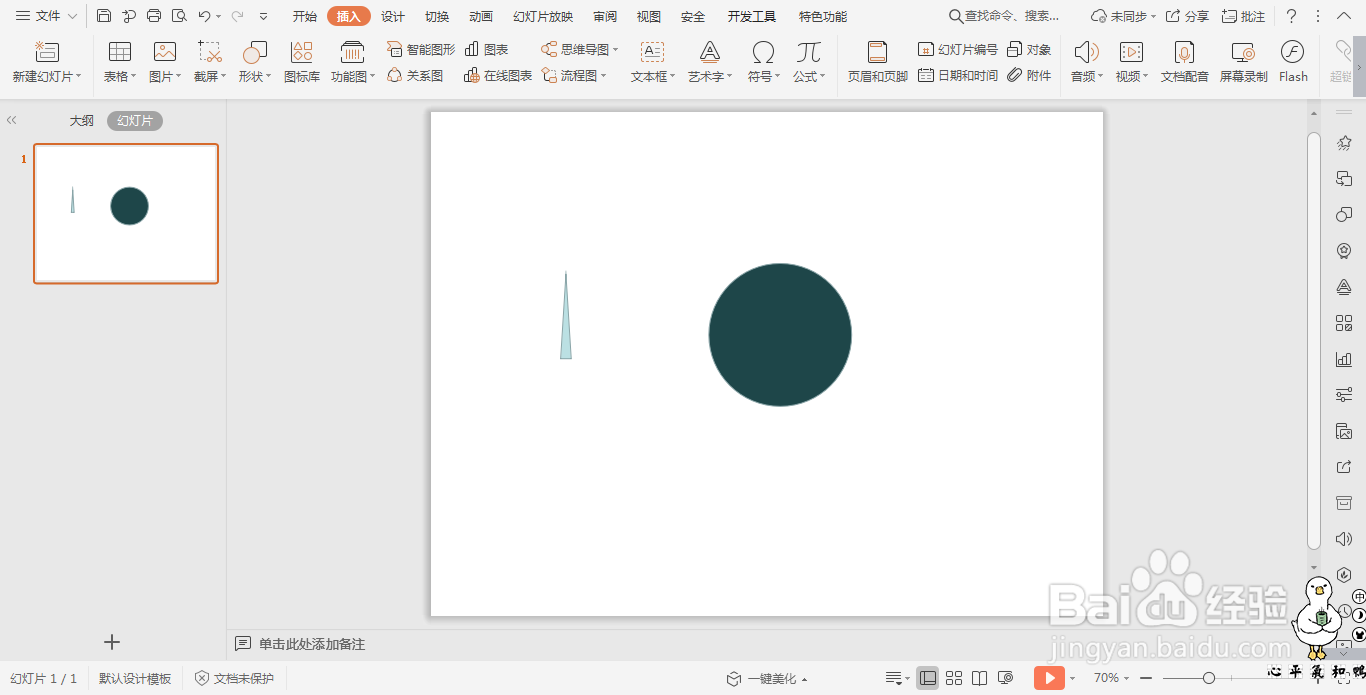Screen dimensions: 1366x695
Task: Click the 文档配音 document dubbing icon
Action: [x=1184, y=52]
